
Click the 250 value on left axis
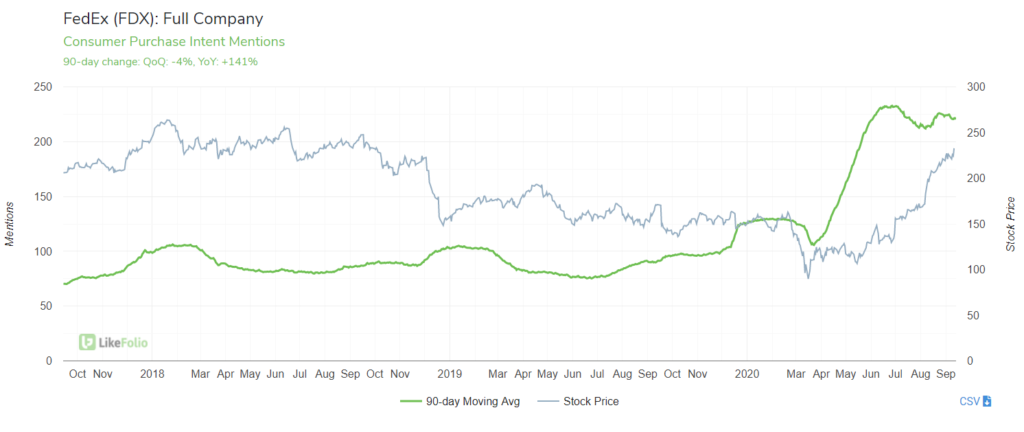coord(44,87)
